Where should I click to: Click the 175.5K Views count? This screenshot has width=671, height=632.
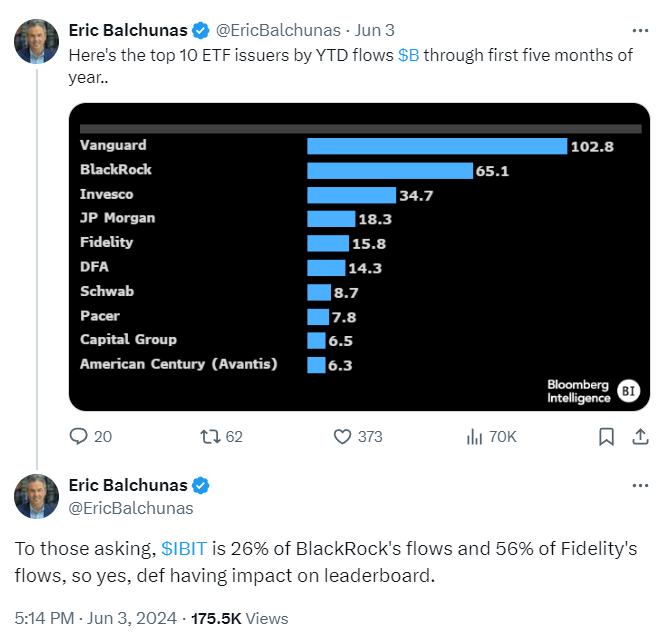240,618
